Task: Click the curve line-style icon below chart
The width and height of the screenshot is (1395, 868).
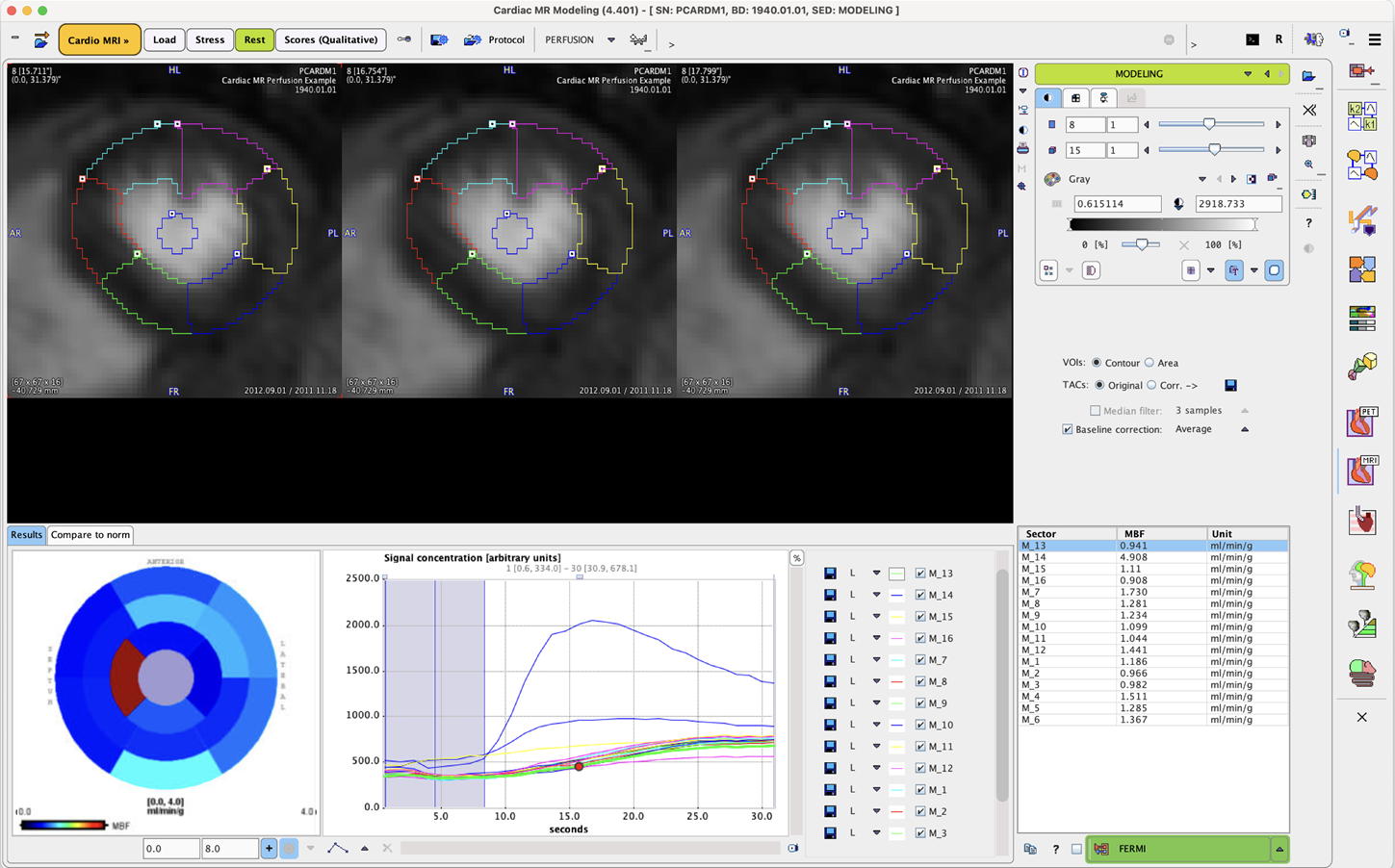Action: click(337, 848)
